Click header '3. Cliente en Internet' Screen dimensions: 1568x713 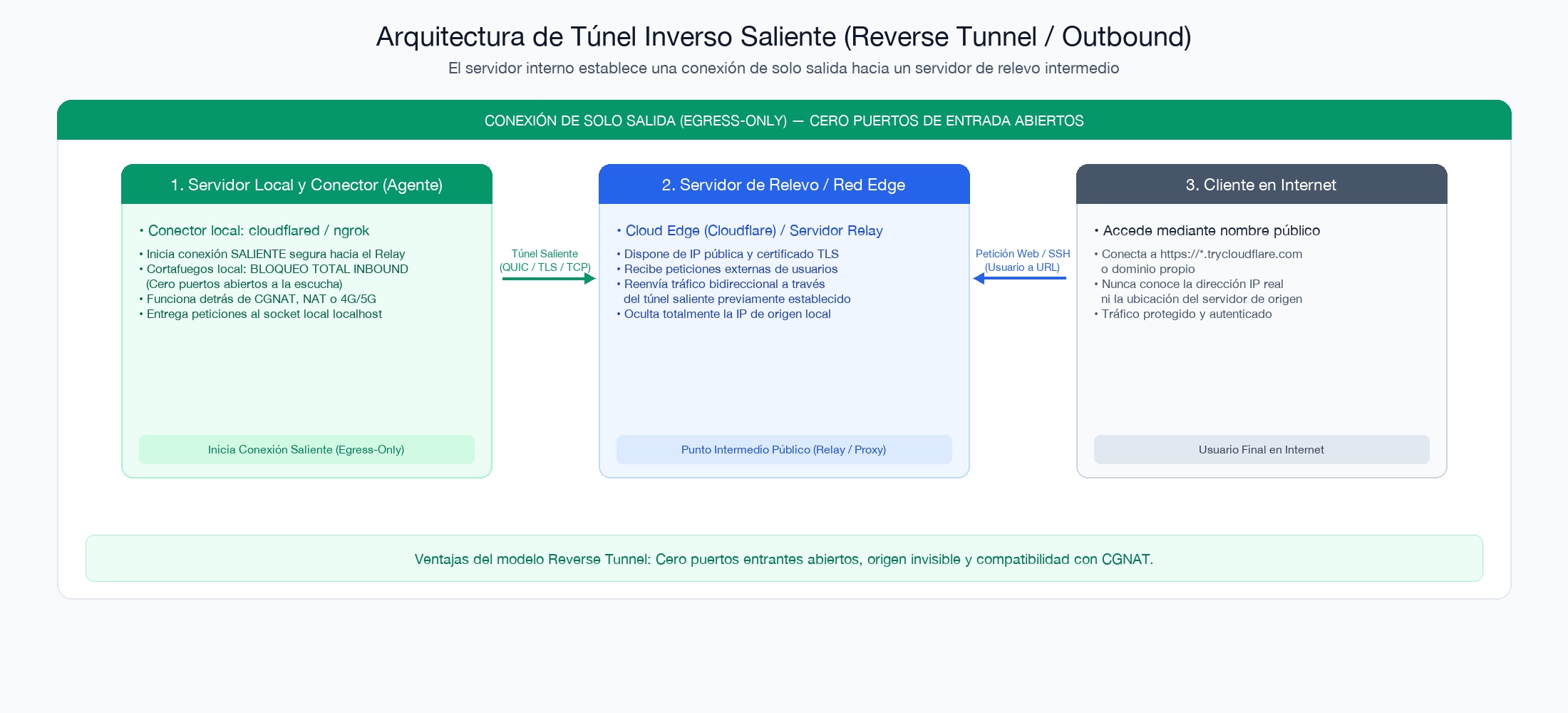point(1262,185)
